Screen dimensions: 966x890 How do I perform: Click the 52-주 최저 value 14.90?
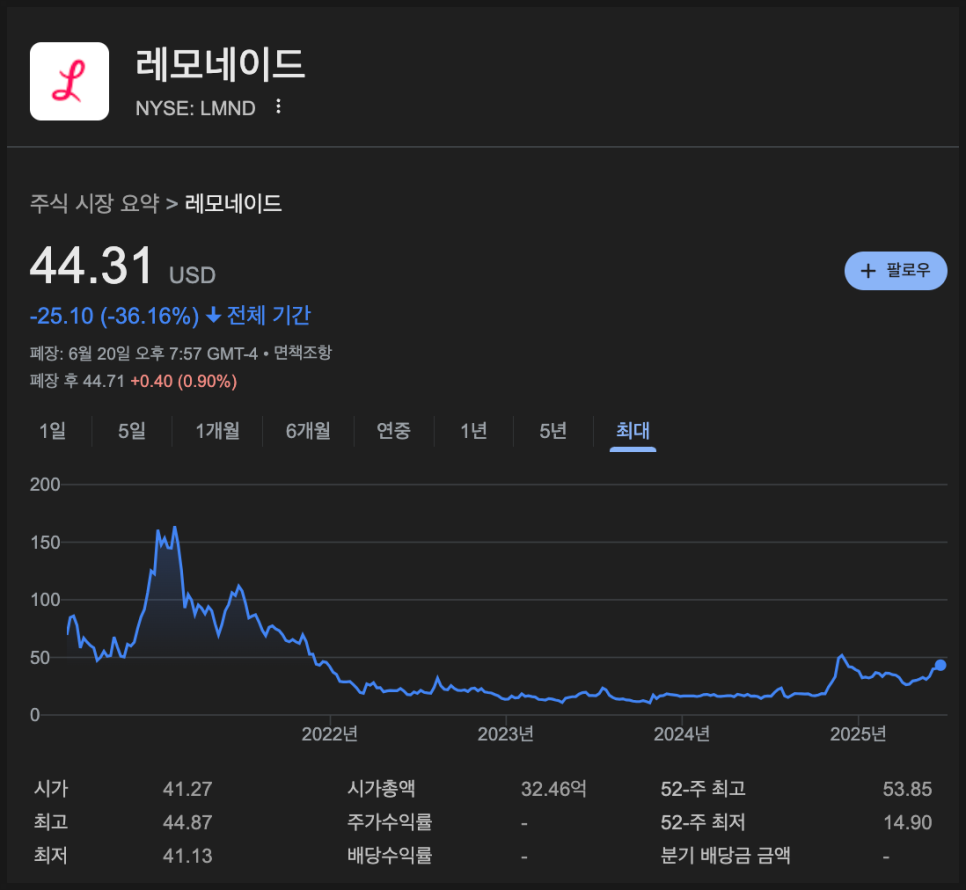click(x=907, y=822)
